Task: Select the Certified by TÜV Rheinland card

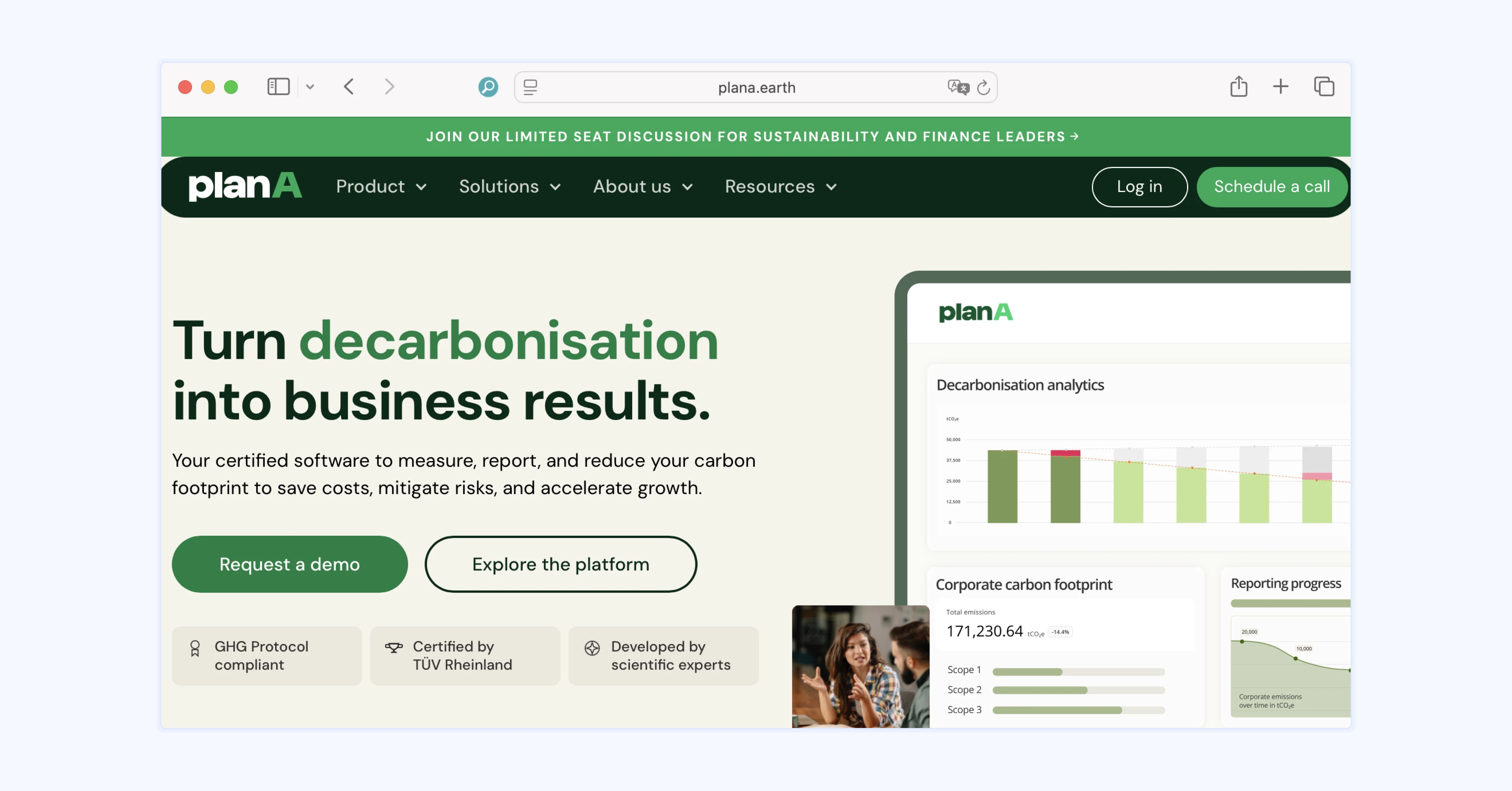Action: 465,656
